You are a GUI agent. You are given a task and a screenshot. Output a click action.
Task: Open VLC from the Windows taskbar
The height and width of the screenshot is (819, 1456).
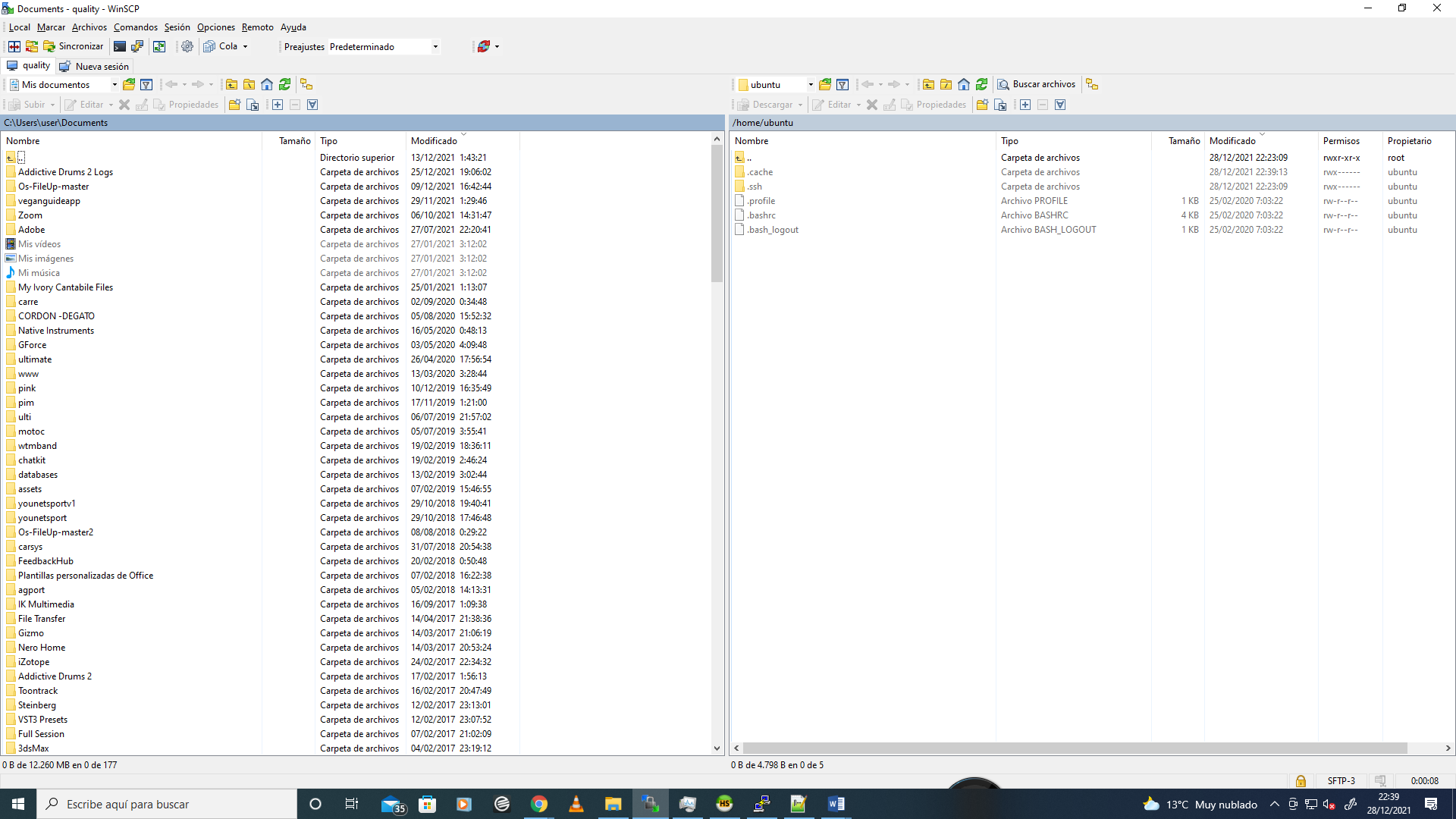pyautogui.click(x=576, y=804)
